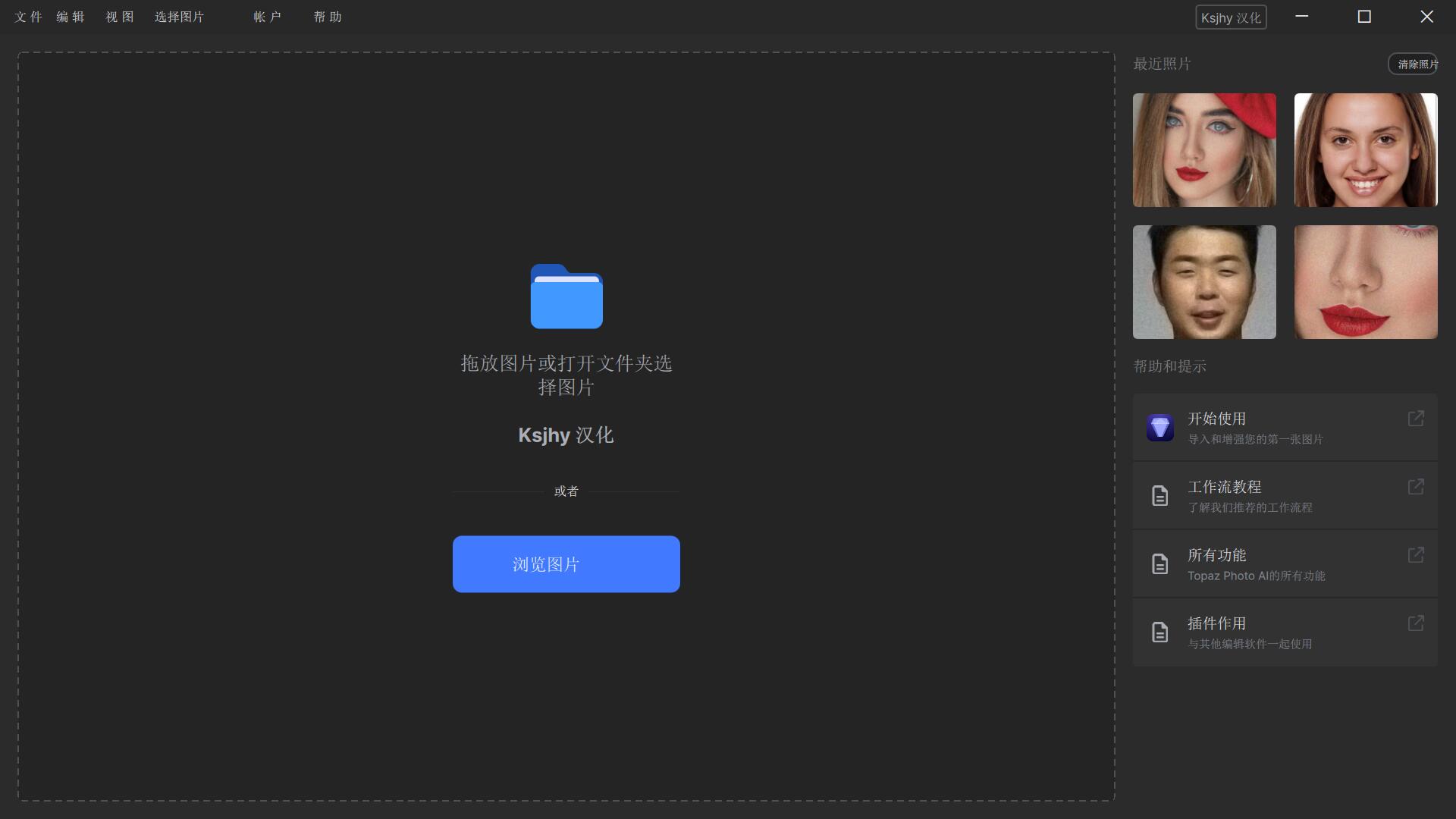Open the 文件 menu
This screenshot has height=819, width=1456.
point(28,17)
